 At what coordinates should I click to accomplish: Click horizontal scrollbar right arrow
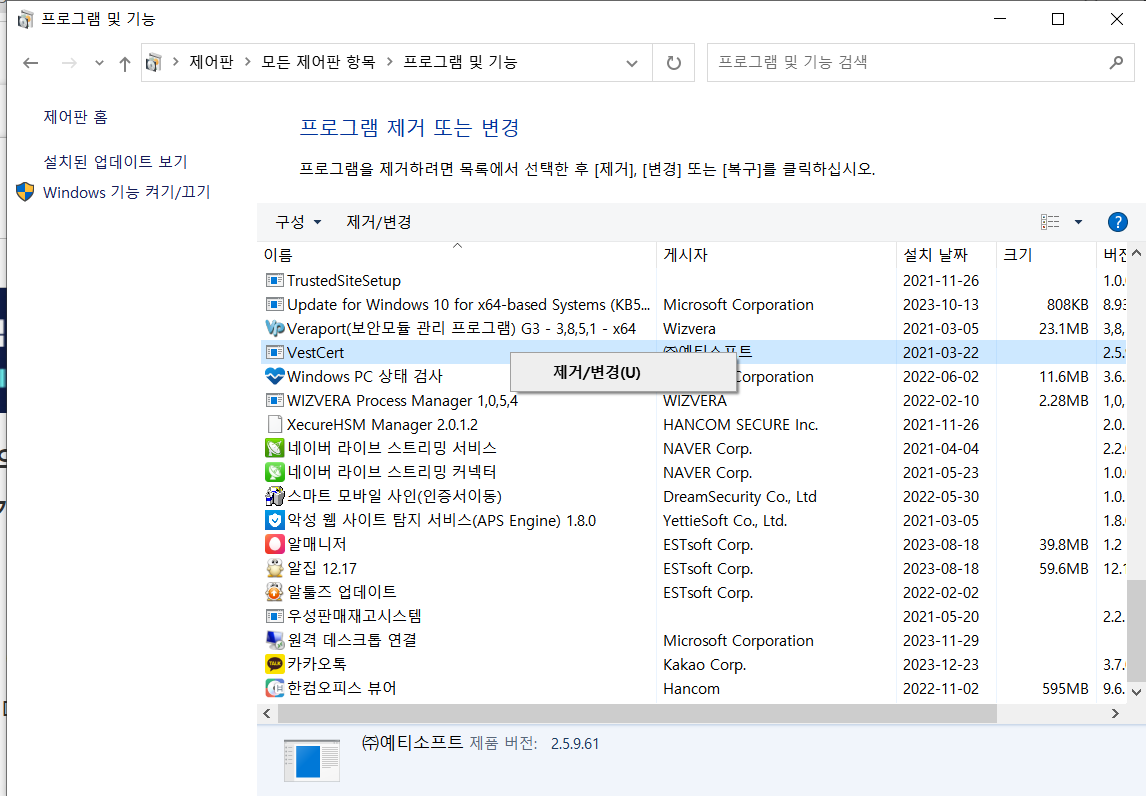coord(1115,713)
